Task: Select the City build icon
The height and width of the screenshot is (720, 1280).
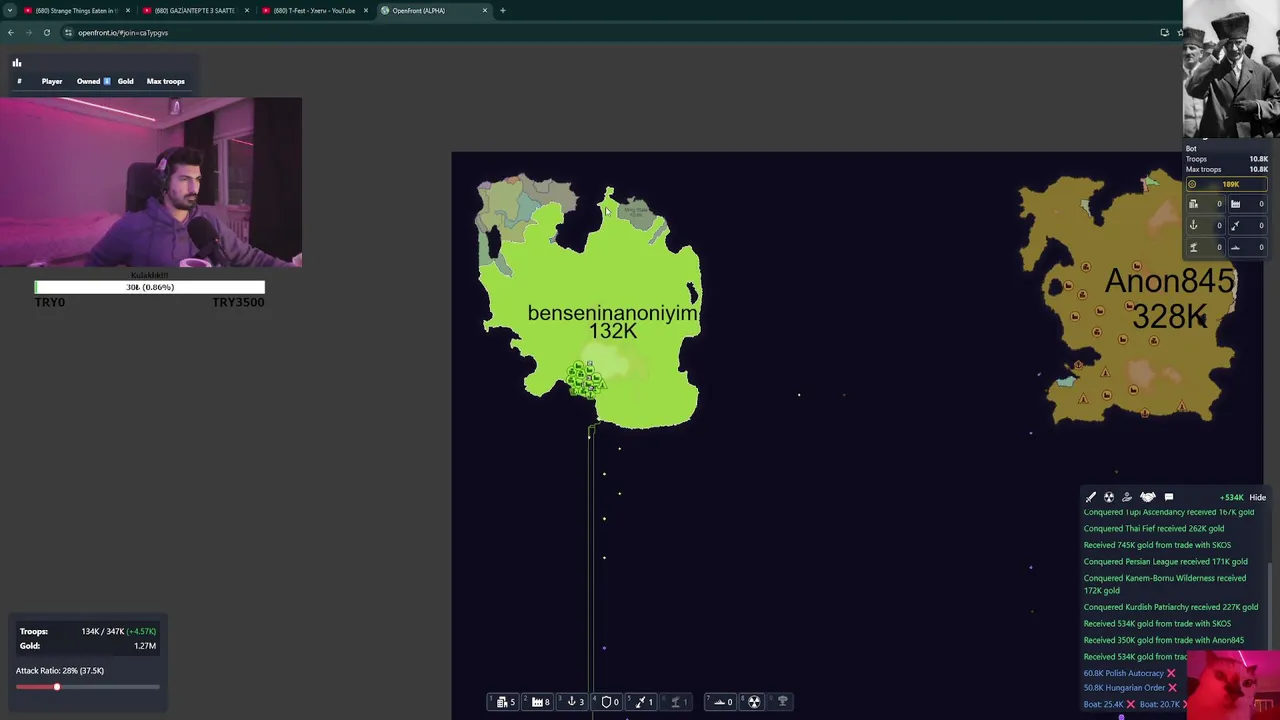Action: 503,702
